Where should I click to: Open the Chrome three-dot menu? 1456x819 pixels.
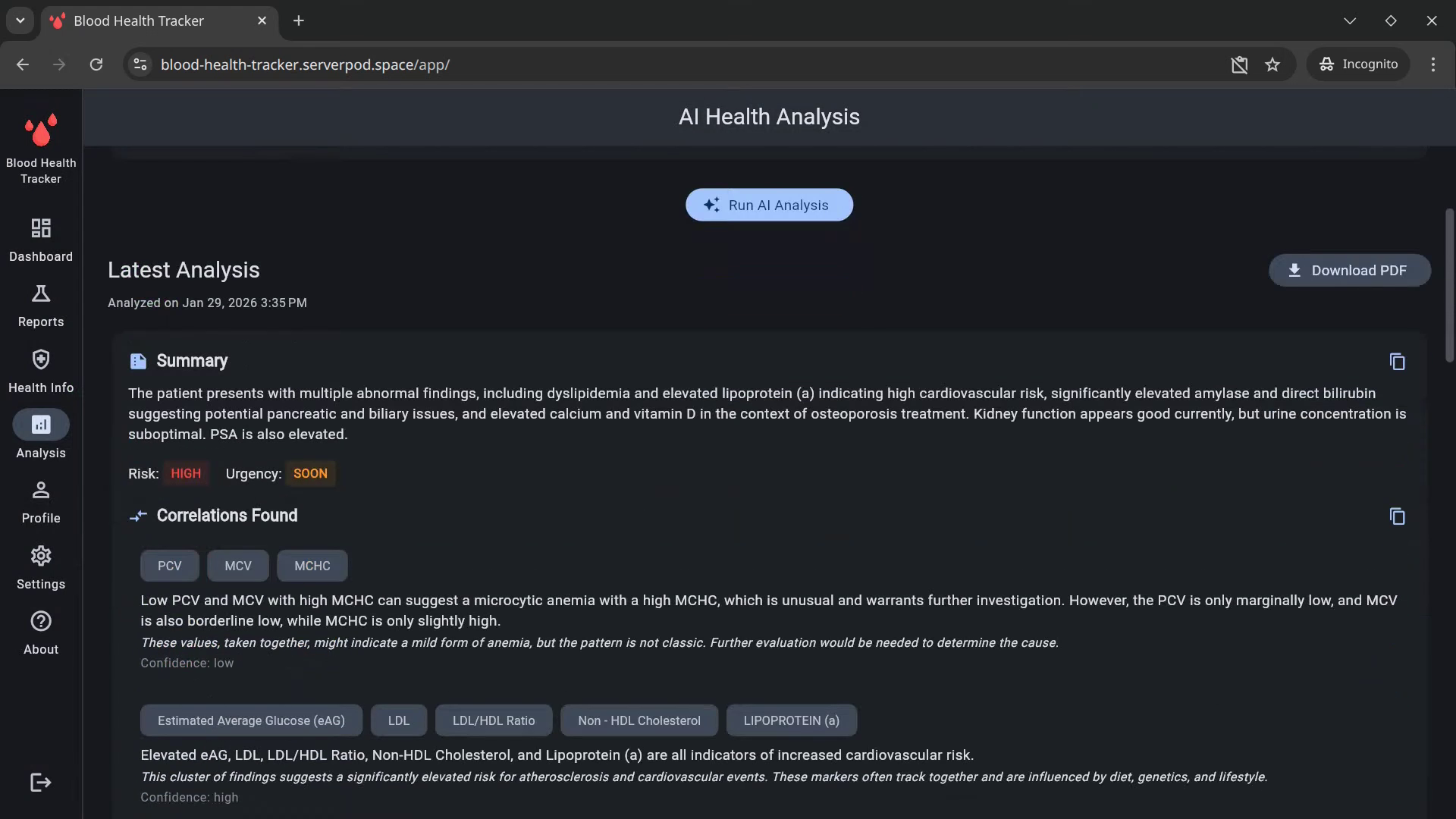1432,64
